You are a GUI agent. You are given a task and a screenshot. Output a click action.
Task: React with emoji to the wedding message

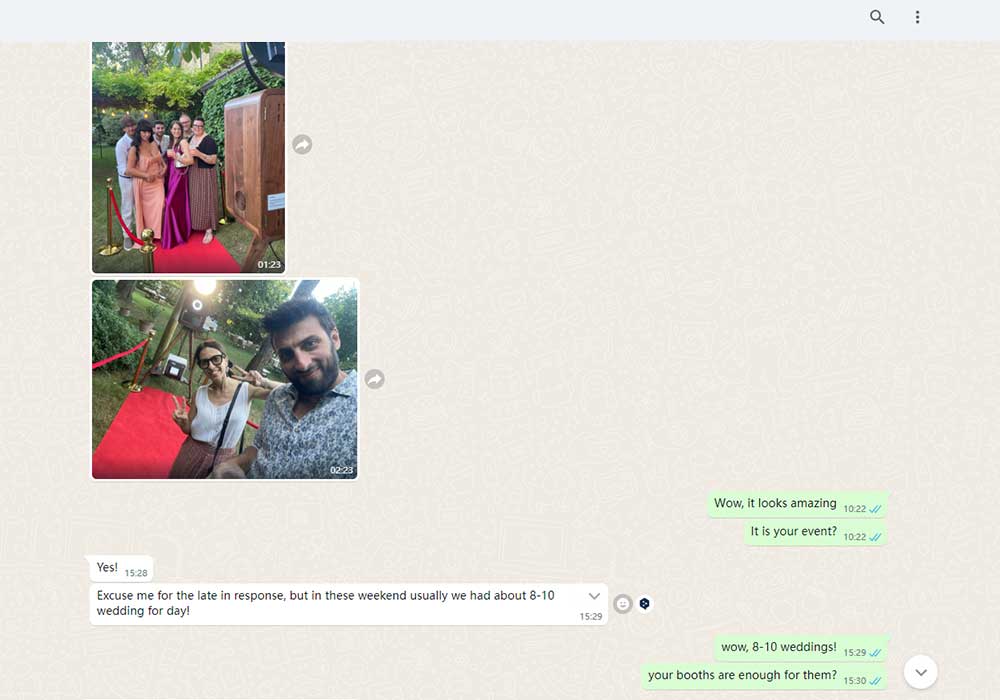(622, 604)
